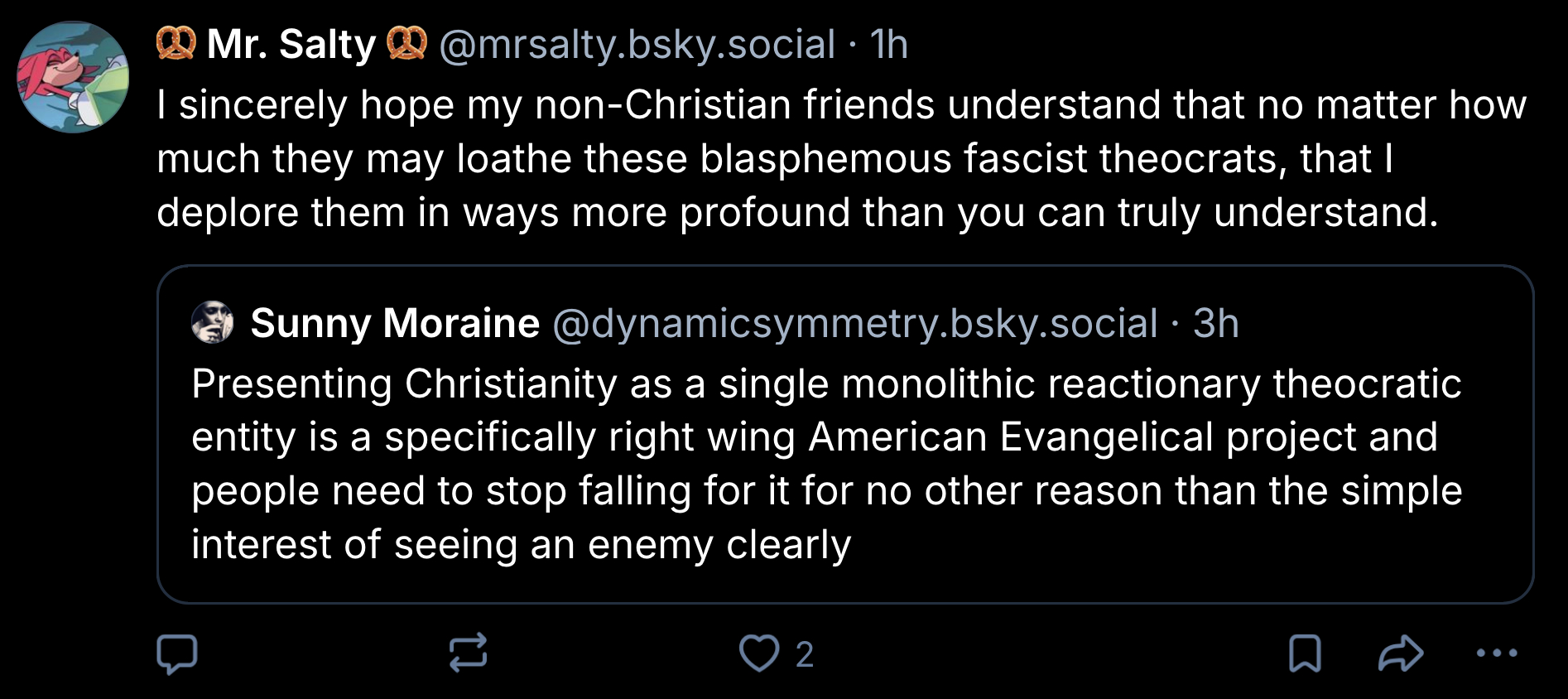Like the post with the heart icon

click(x=758, y=653)
